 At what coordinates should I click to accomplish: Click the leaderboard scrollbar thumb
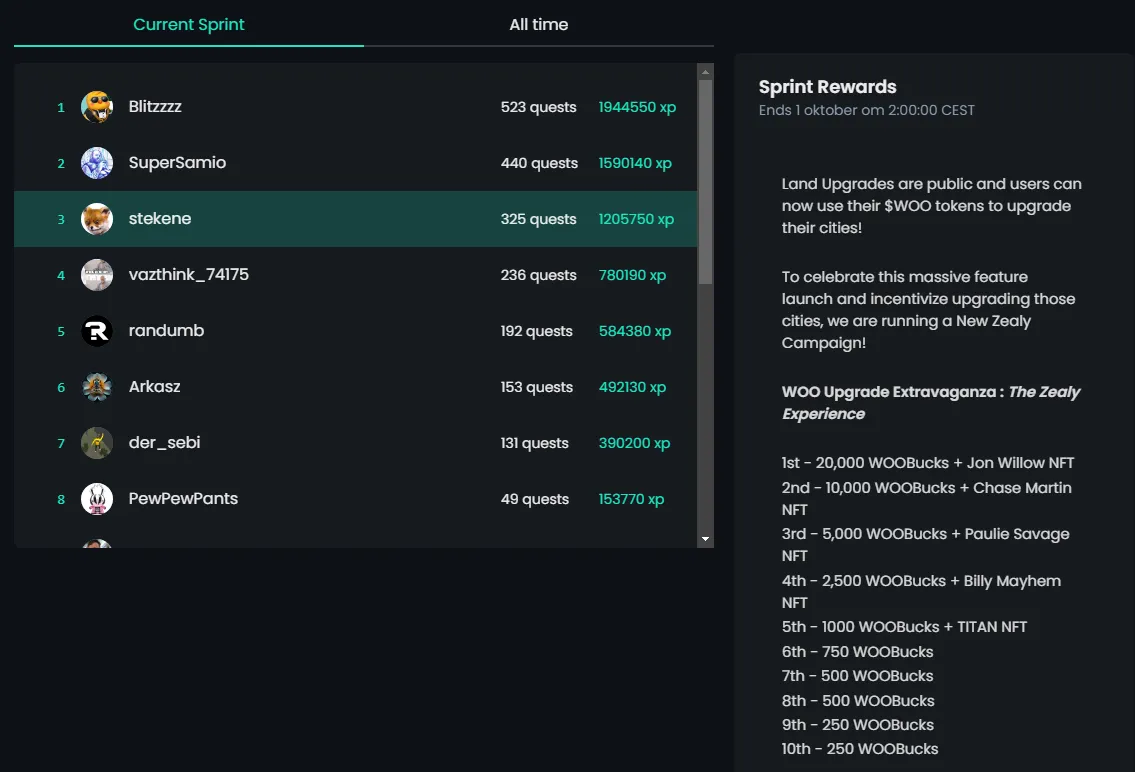[x=706, y=180]
